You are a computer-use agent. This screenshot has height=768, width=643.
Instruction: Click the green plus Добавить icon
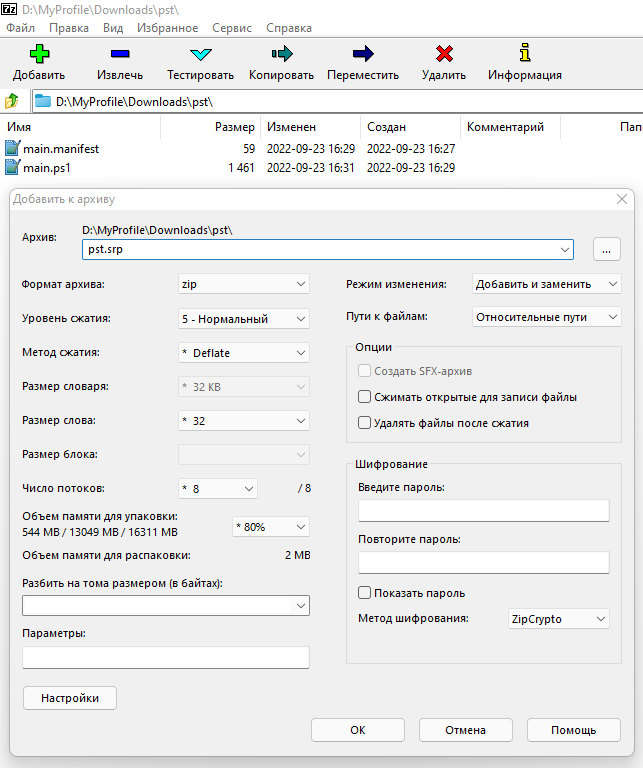tap(39, 54)
